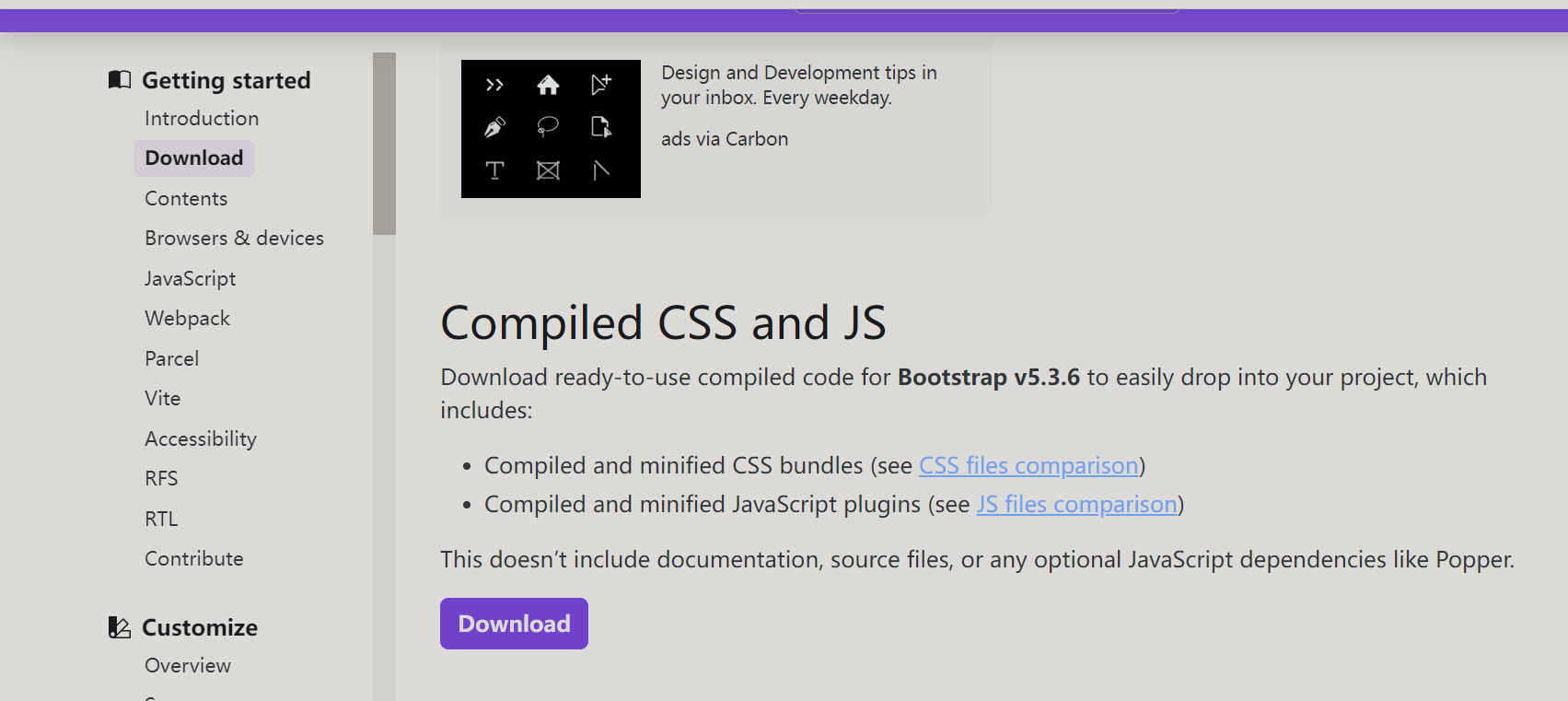Open the Contribute sidebar page

pos(193,558)
